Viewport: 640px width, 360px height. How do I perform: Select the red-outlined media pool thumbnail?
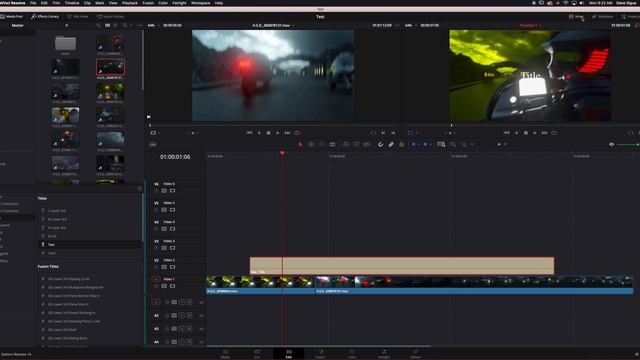pos(111,67)
